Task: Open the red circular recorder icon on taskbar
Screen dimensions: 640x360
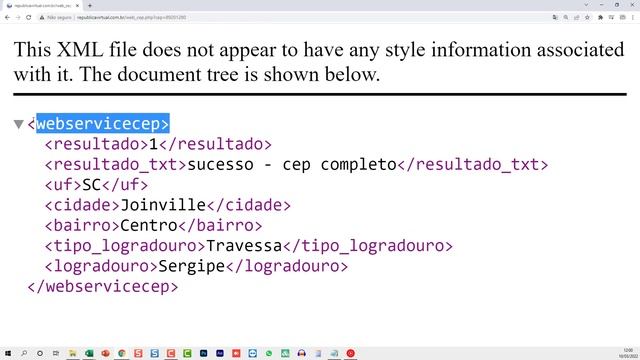Action: pos(350,353)
